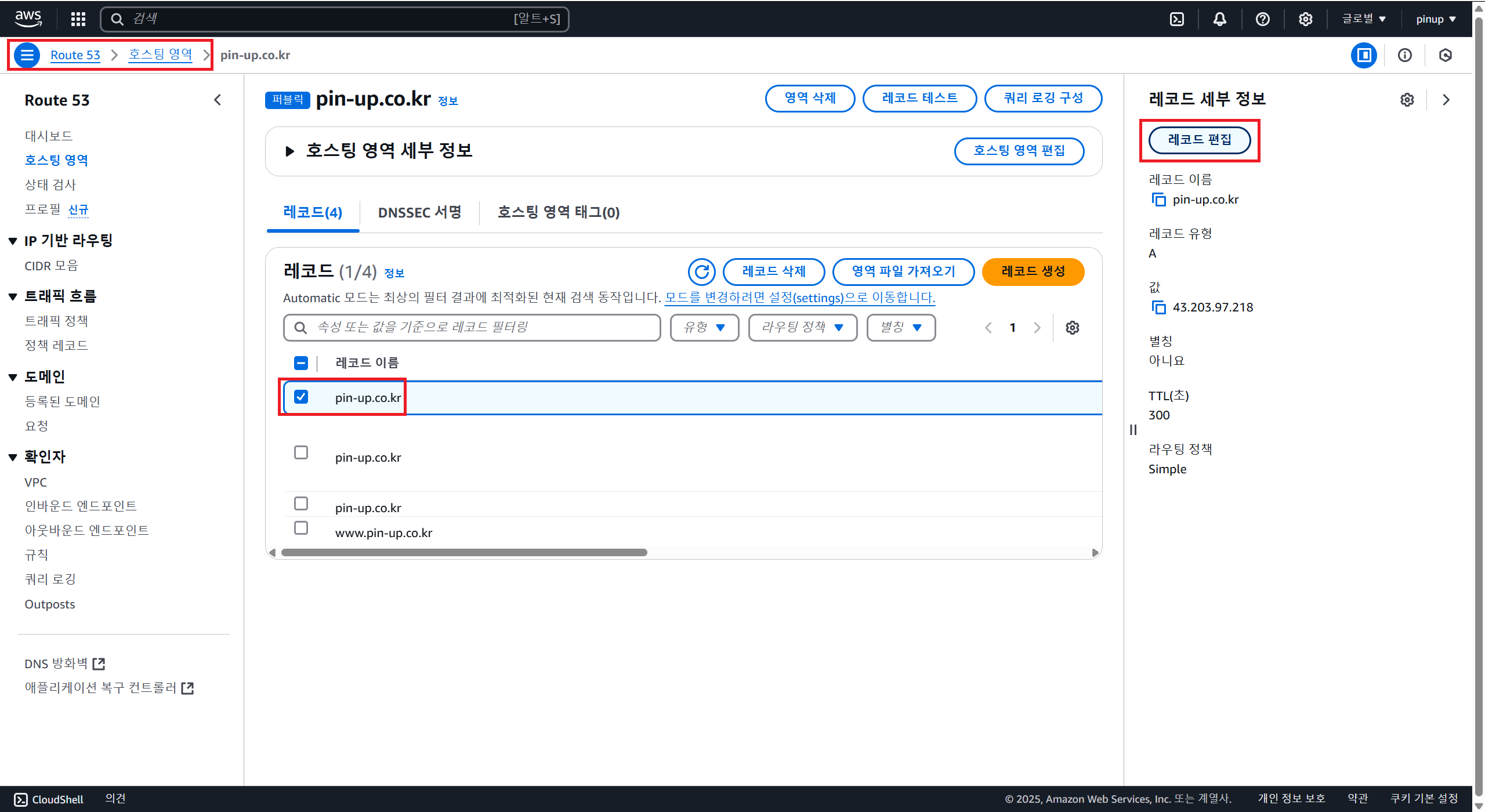Check the www.pin-up.co.kr record
Viewport: 1485px width, 812px height.
coord(301,528)
